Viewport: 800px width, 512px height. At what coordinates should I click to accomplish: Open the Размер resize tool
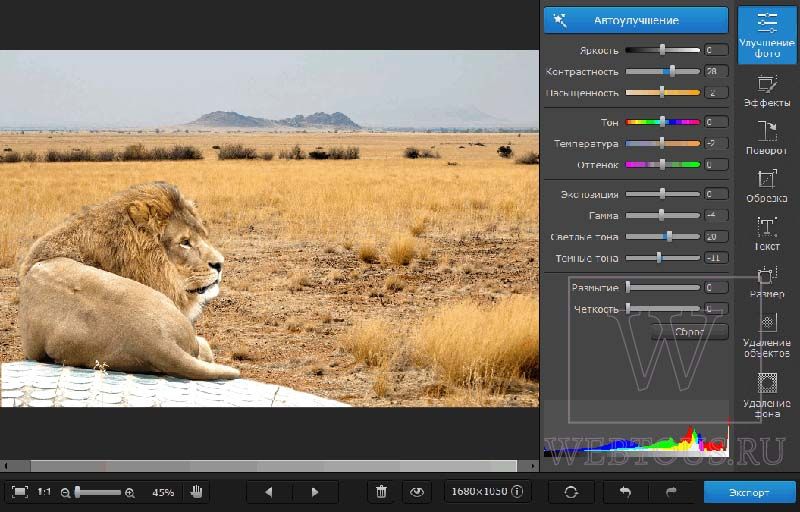[x=767, y=281]
